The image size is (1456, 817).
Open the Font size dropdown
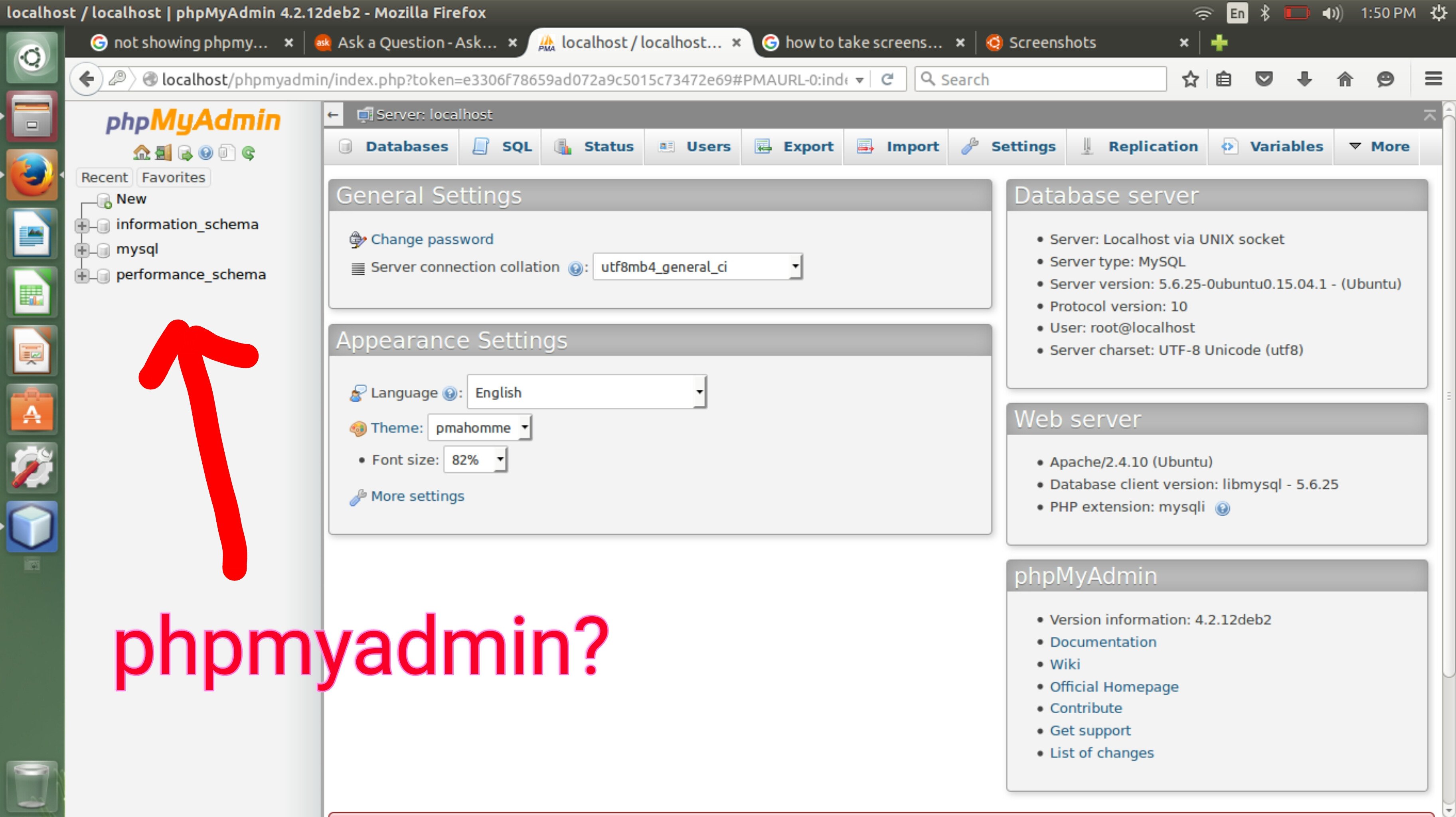(475, 460)
